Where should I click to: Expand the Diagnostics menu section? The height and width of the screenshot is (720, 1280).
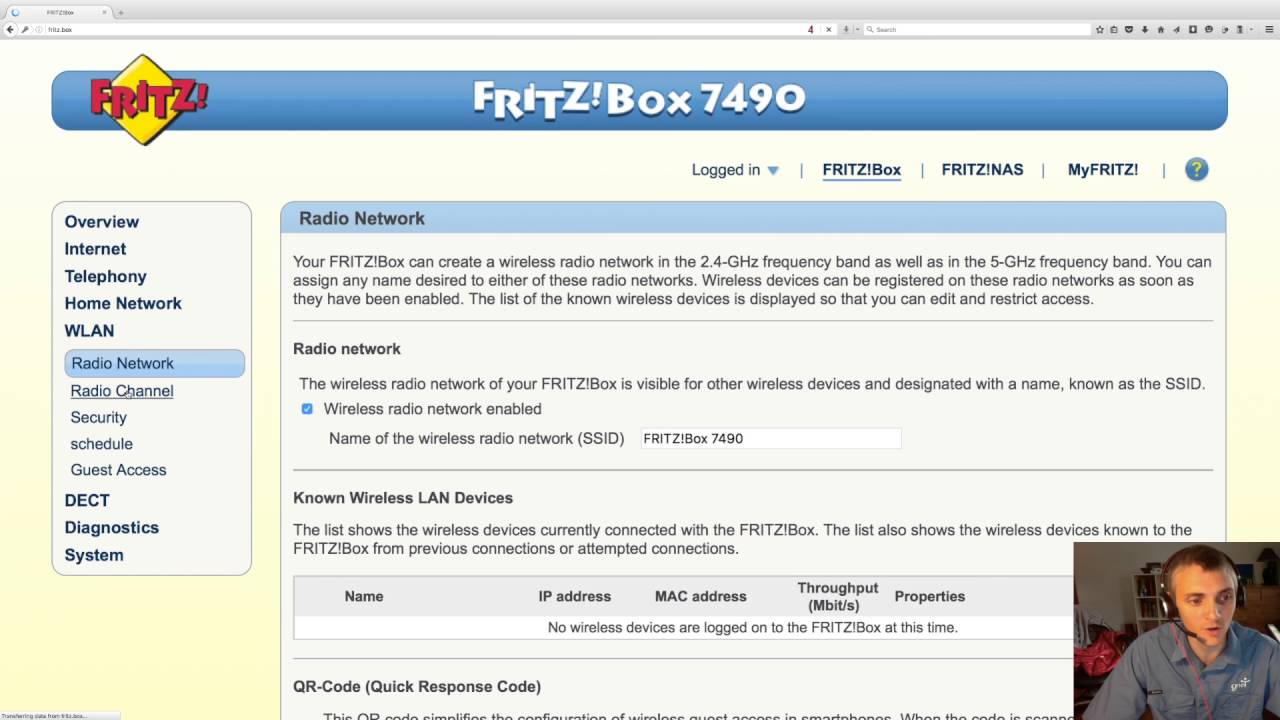111,527
